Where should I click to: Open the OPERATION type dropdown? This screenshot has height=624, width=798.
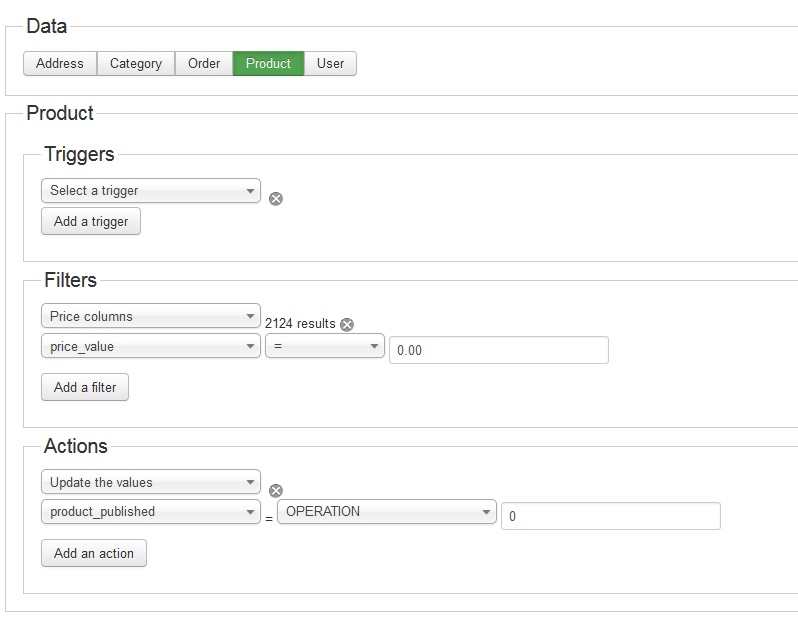387,512
